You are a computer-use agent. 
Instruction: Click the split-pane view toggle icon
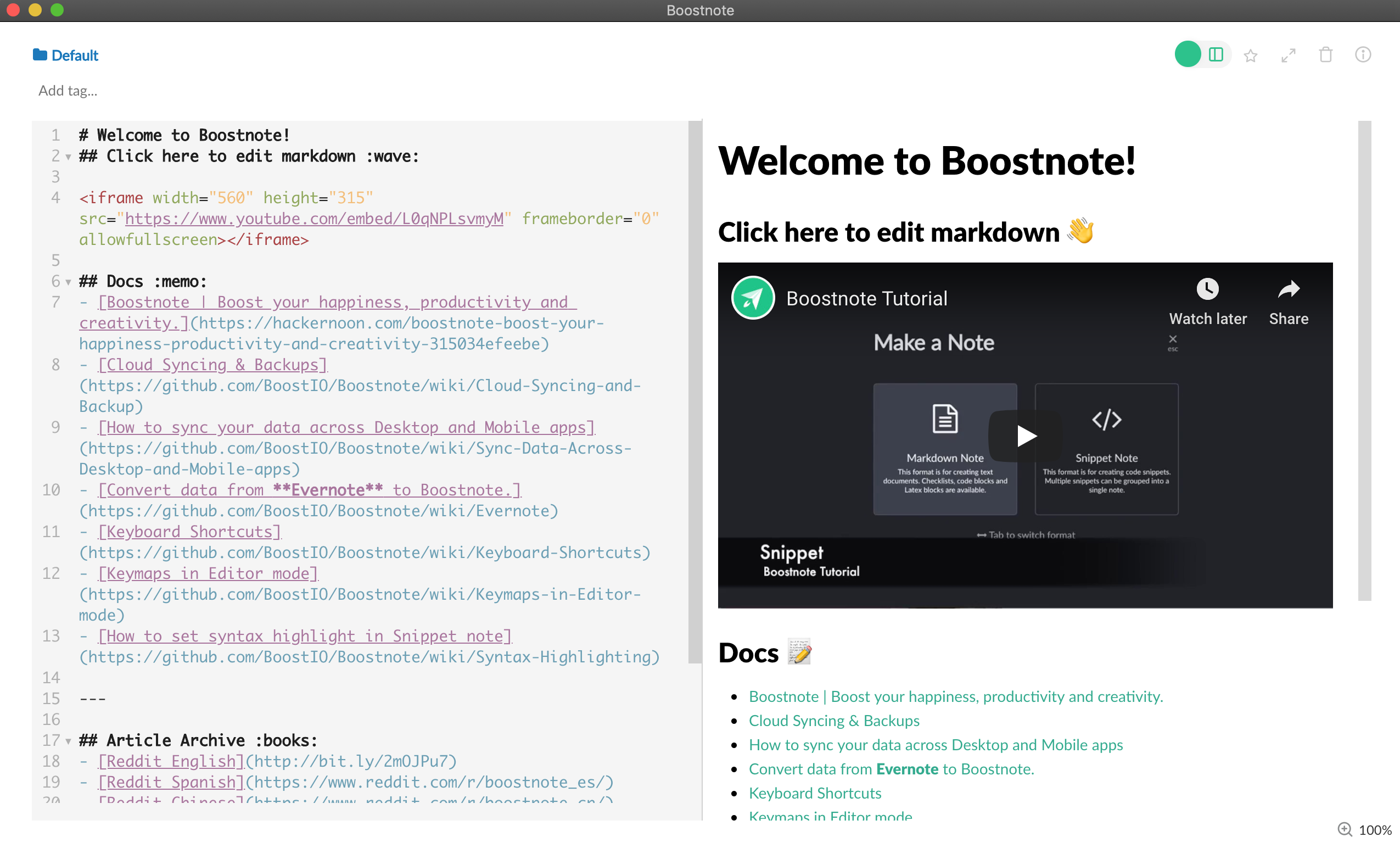(x=1216, y=55)
